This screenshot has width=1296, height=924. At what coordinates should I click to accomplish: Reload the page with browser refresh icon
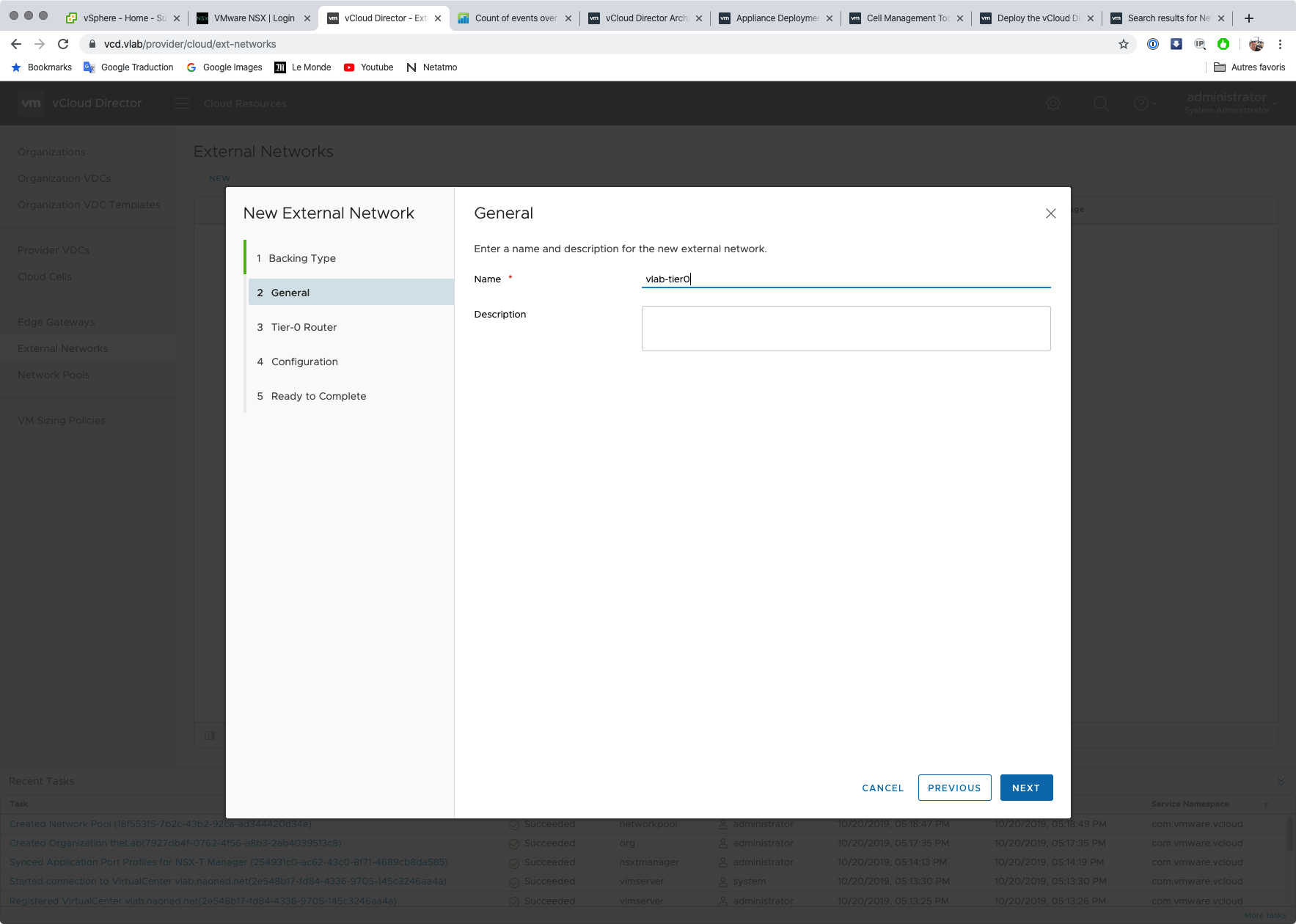[x=63, y=44]
